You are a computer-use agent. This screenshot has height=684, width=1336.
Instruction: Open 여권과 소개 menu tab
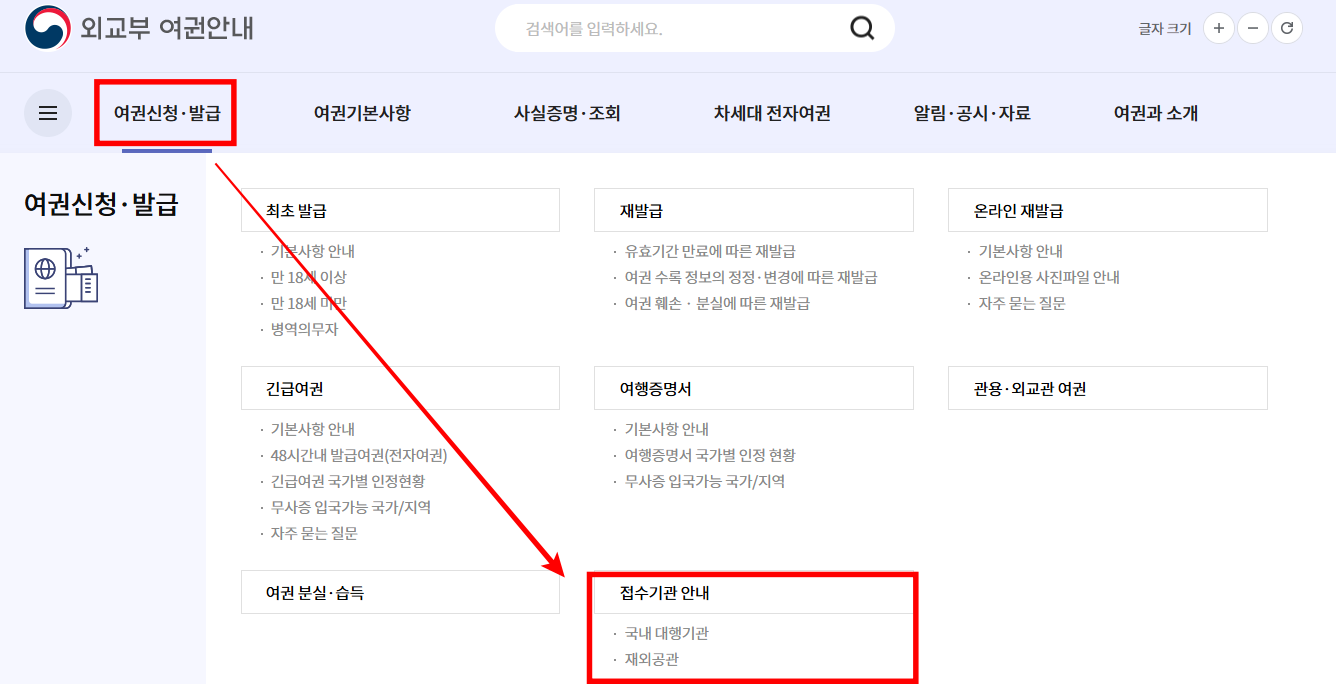pos(1156,113)
